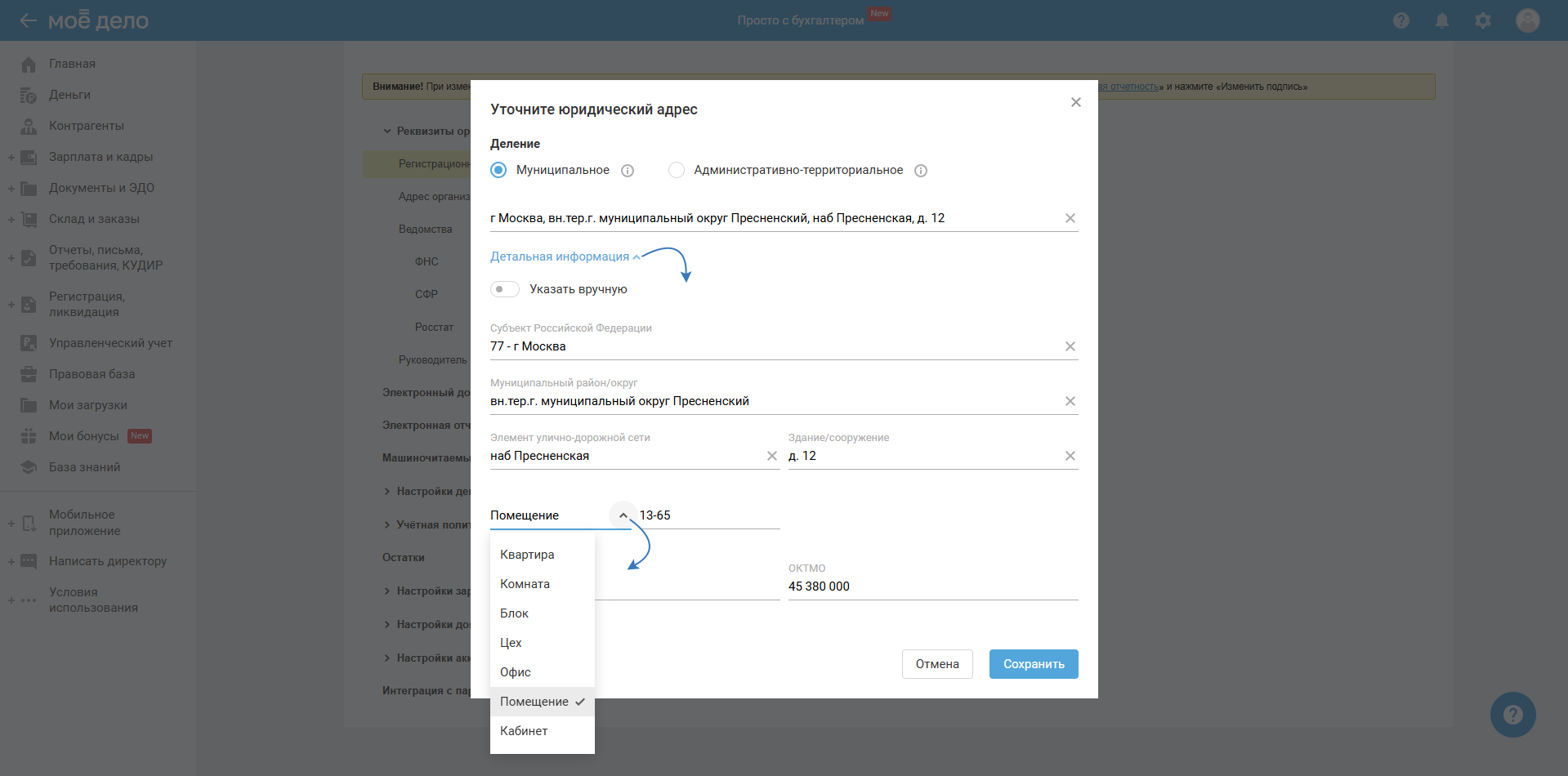Open the notifications bell
The width and height of the screenshot is (1568, 776).
point(1442,20)
